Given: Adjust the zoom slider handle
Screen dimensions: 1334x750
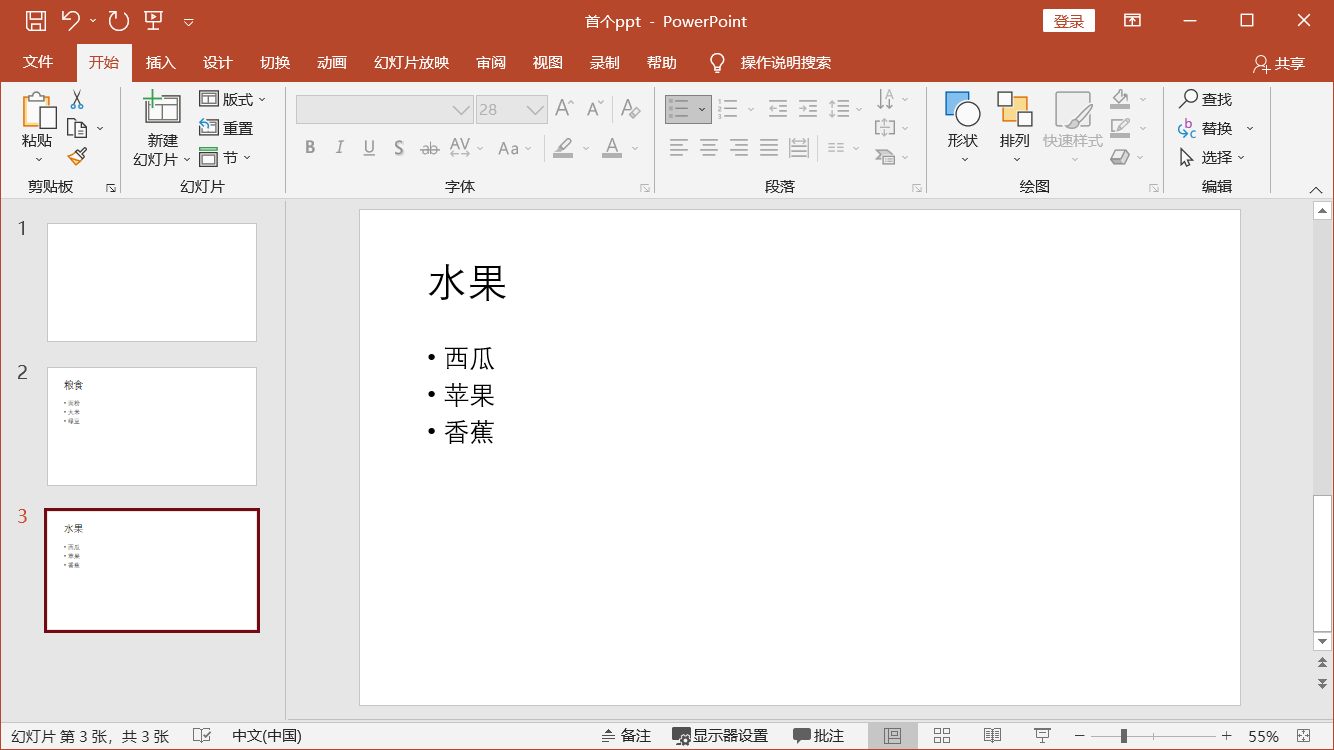Looking at the screenshot, I should [x=1124, y=736].
